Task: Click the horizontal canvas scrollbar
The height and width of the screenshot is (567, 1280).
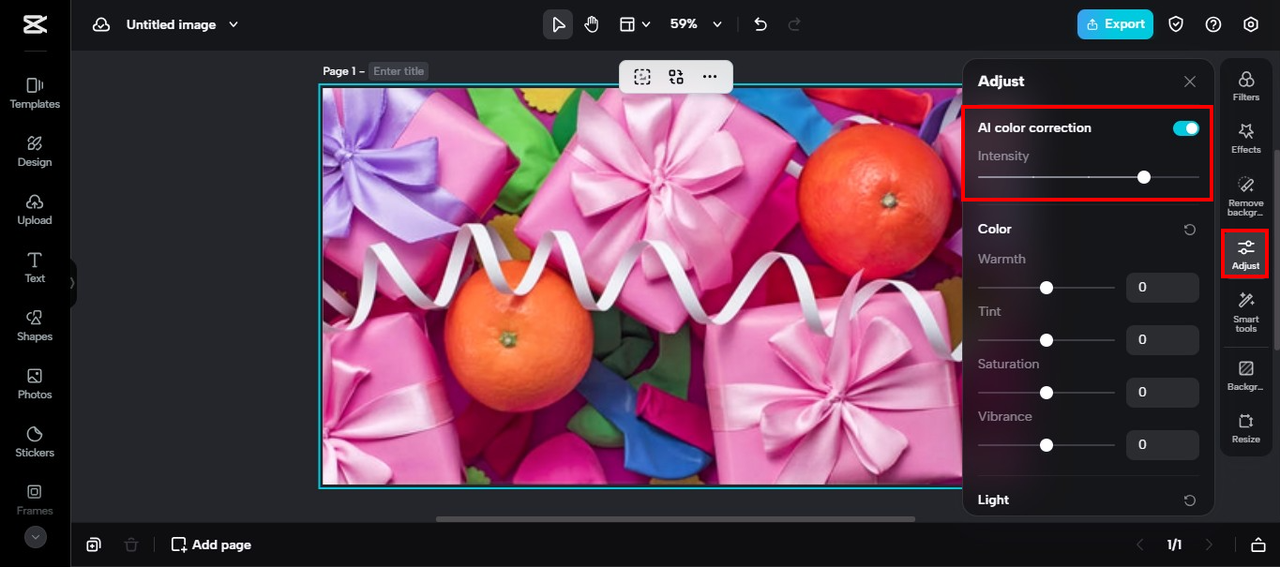Action: tap(675, 519)
